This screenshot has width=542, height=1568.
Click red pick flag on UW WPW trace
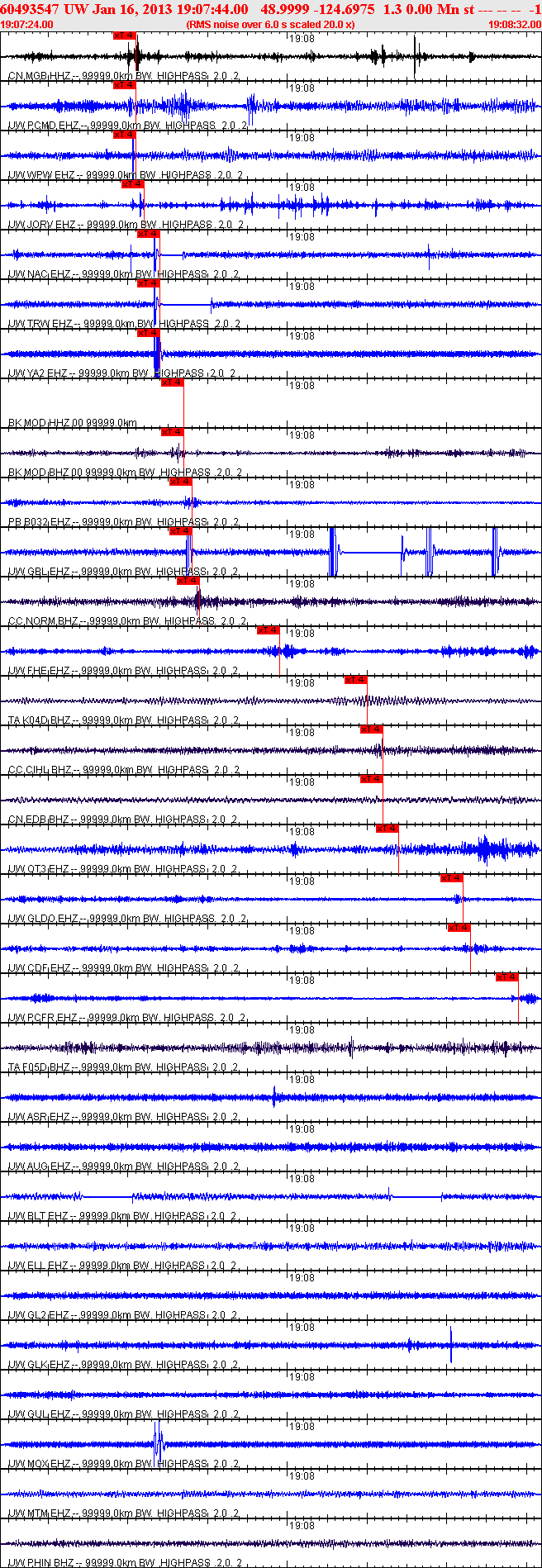(124, 135)
